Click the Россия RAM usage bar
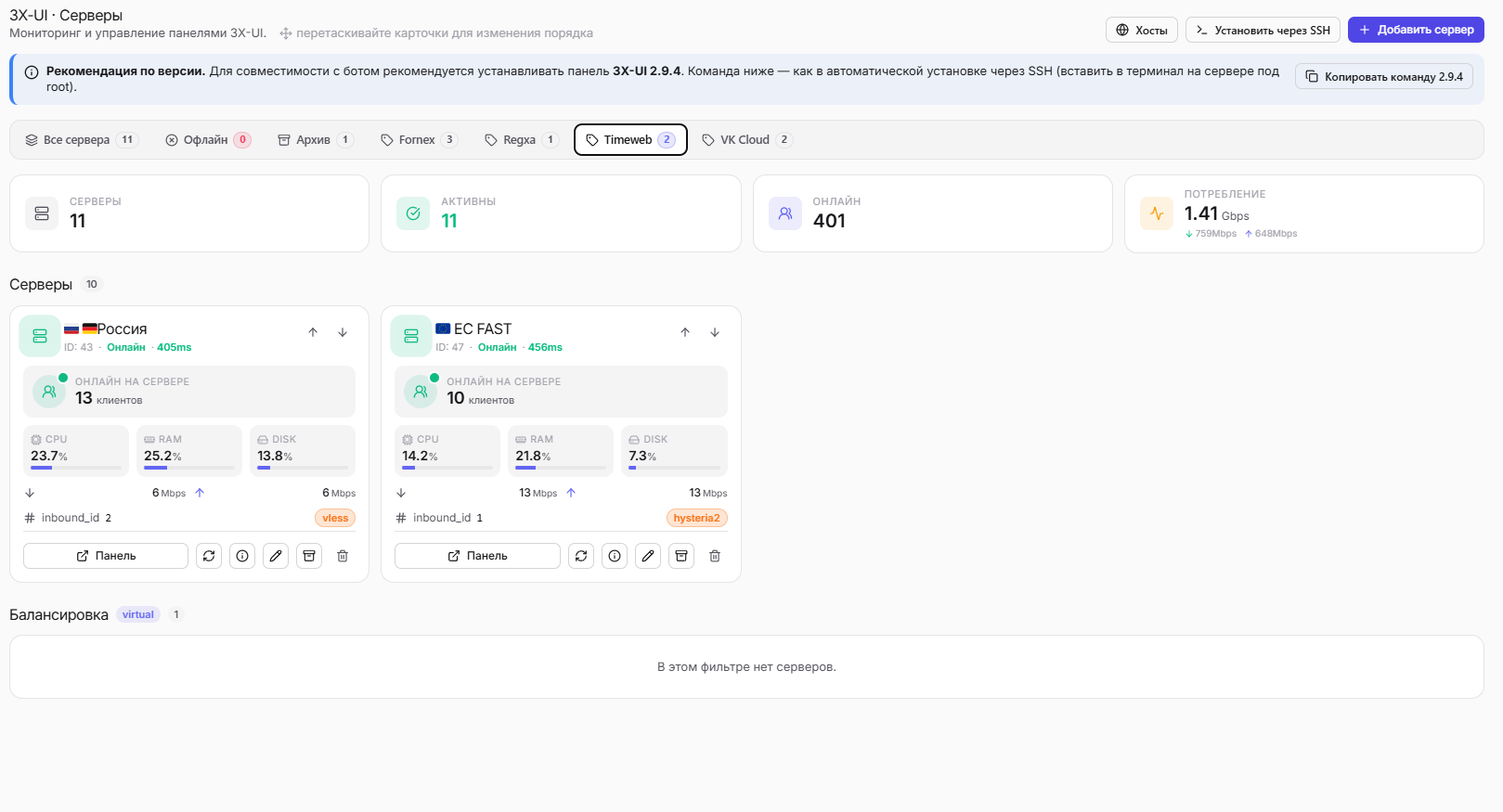The height and width of the screenshot is (812, 1503). 189,468
